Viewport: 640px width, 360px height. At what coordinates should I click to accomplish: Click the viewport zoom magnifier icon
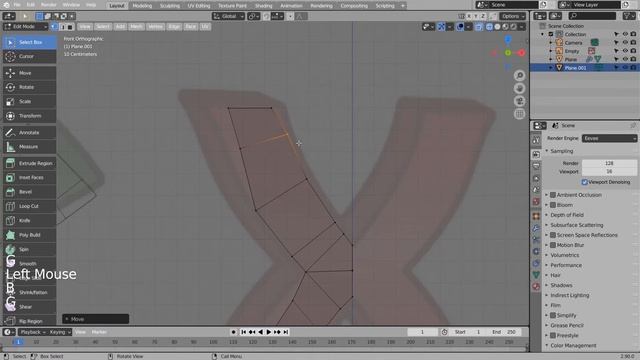520,76
